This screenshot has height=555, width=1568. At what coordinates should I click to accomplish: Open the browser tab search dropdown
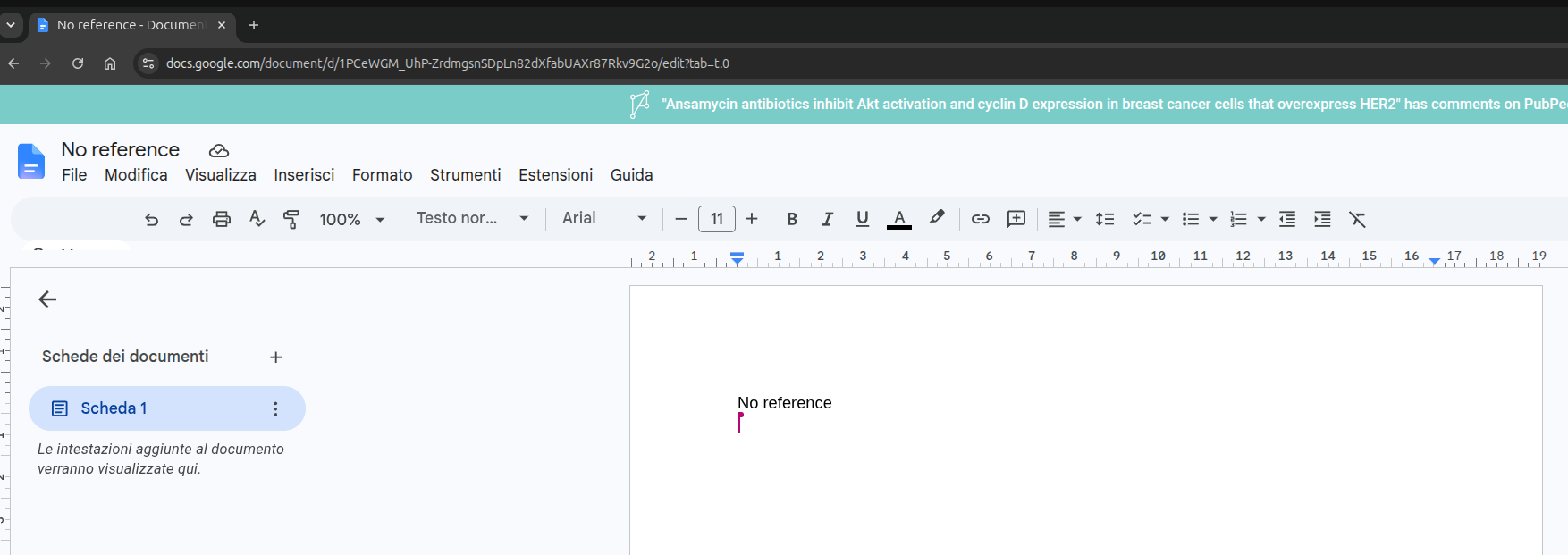(11, 25)
